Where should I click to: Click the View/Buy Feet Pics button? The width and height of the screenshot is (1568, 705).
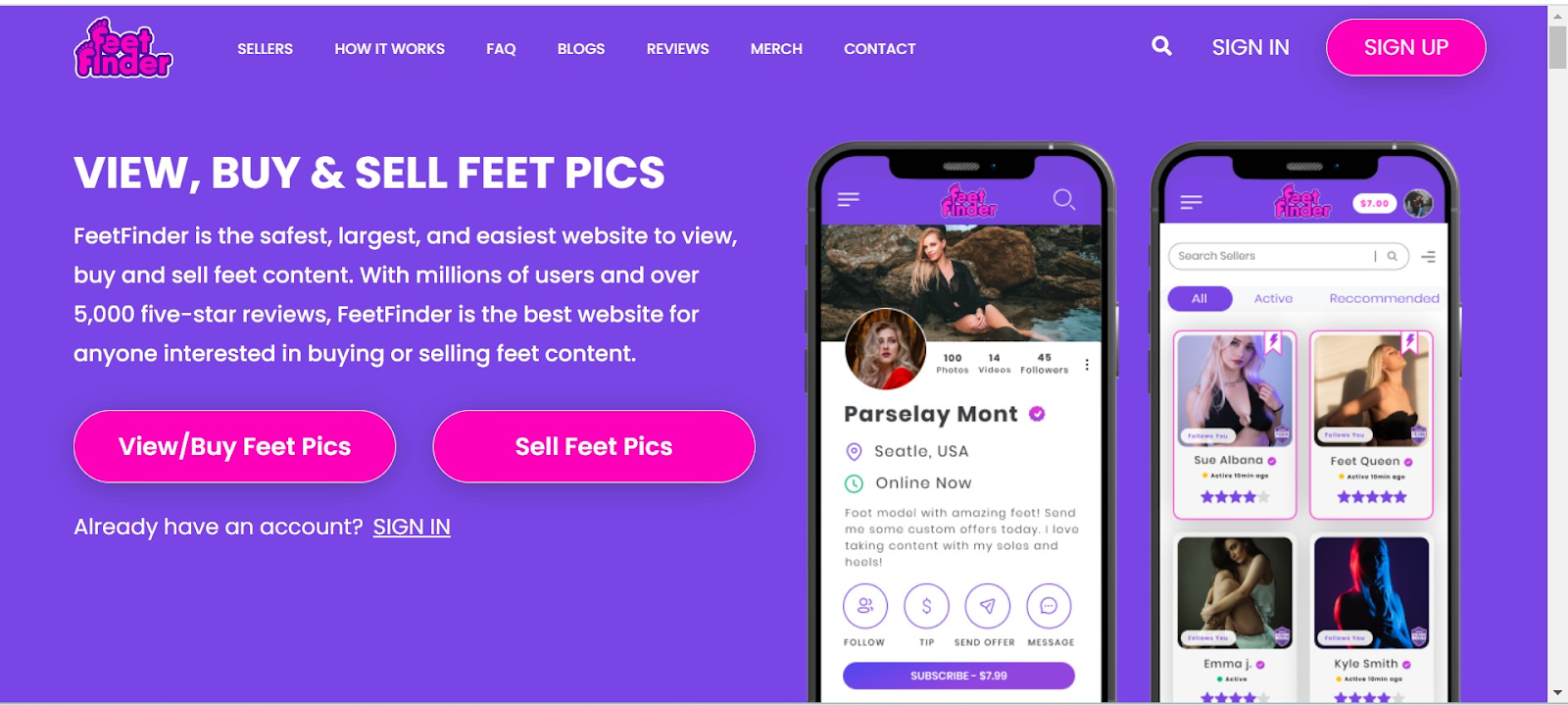click(x=235, y=446)
